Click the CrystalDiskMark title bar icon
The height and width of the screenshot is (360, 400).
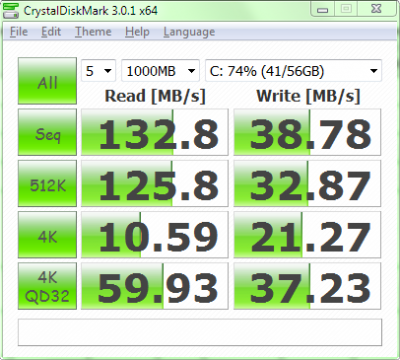click(x=10, y=11)
